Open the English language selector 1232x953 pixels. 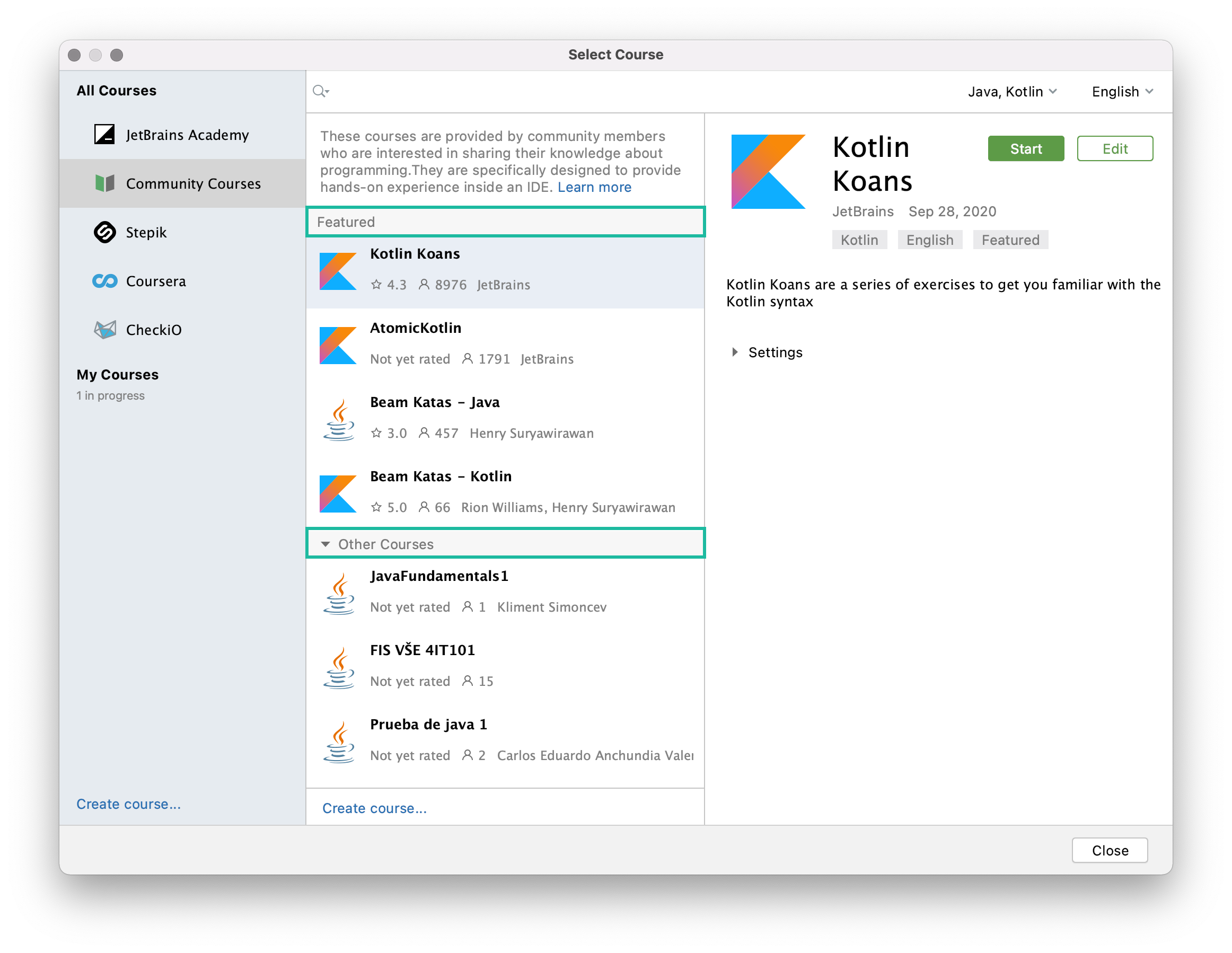pos(1121,91)
